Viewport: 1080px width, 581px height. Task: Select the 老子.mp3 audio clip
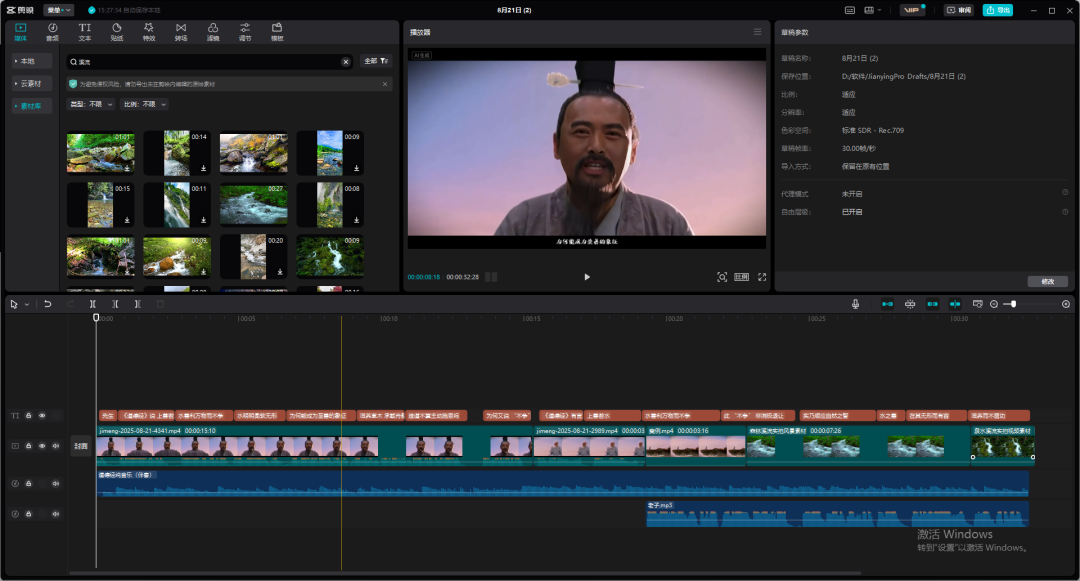coord(838,514)
